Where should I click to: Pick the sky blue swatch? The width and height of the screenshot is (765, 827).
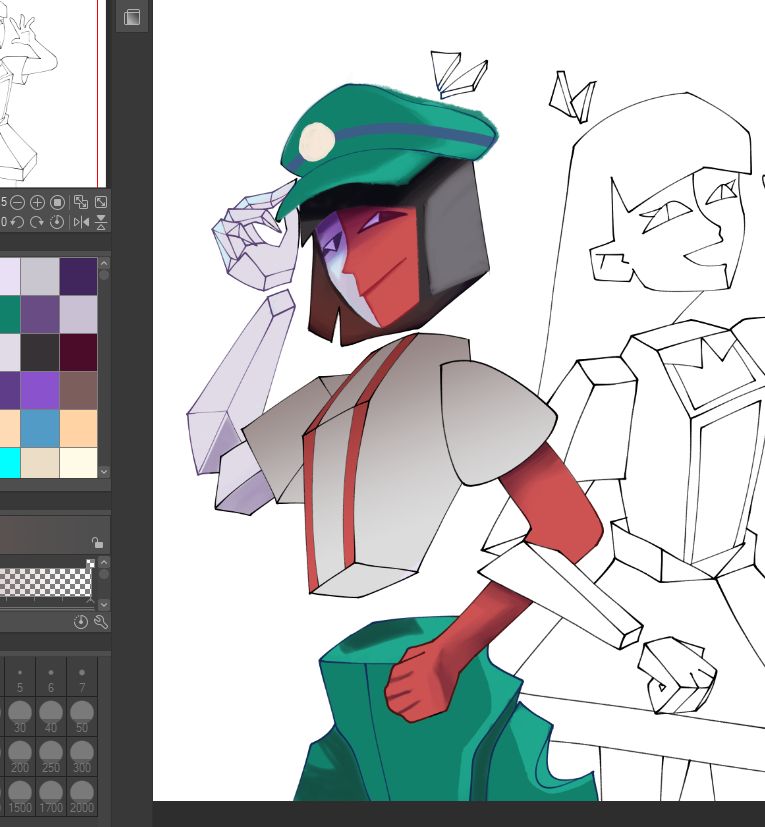(40, 428)
